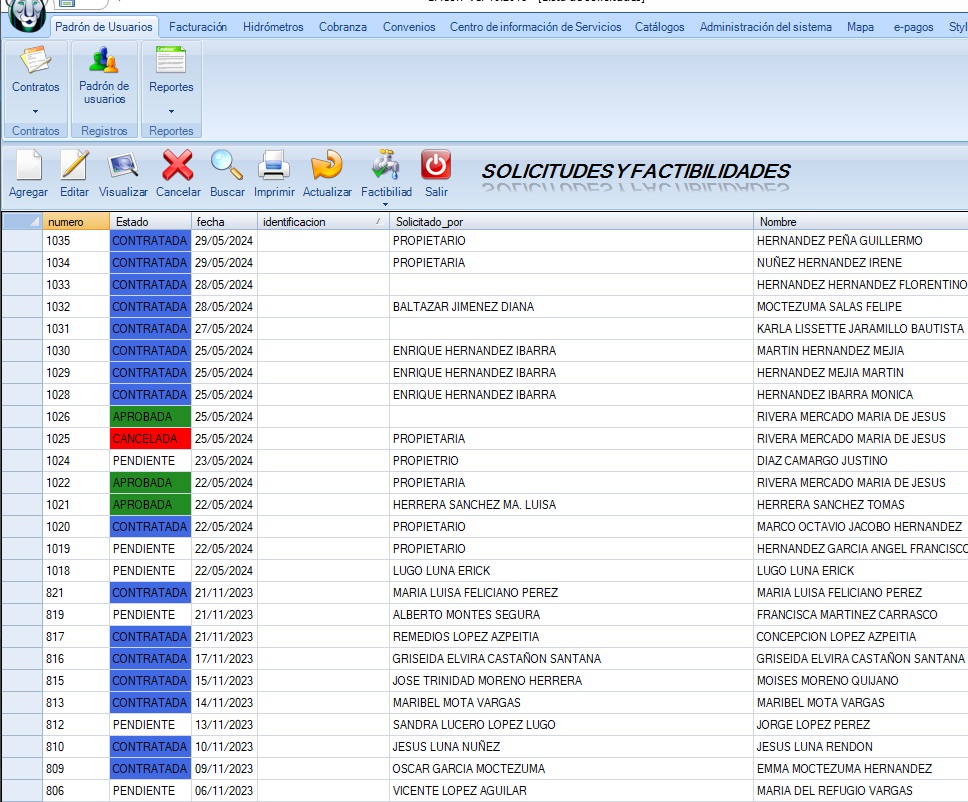Refresh list with the Actualizar icon
The height and width of the screenshot is (802, 968).
327,166
